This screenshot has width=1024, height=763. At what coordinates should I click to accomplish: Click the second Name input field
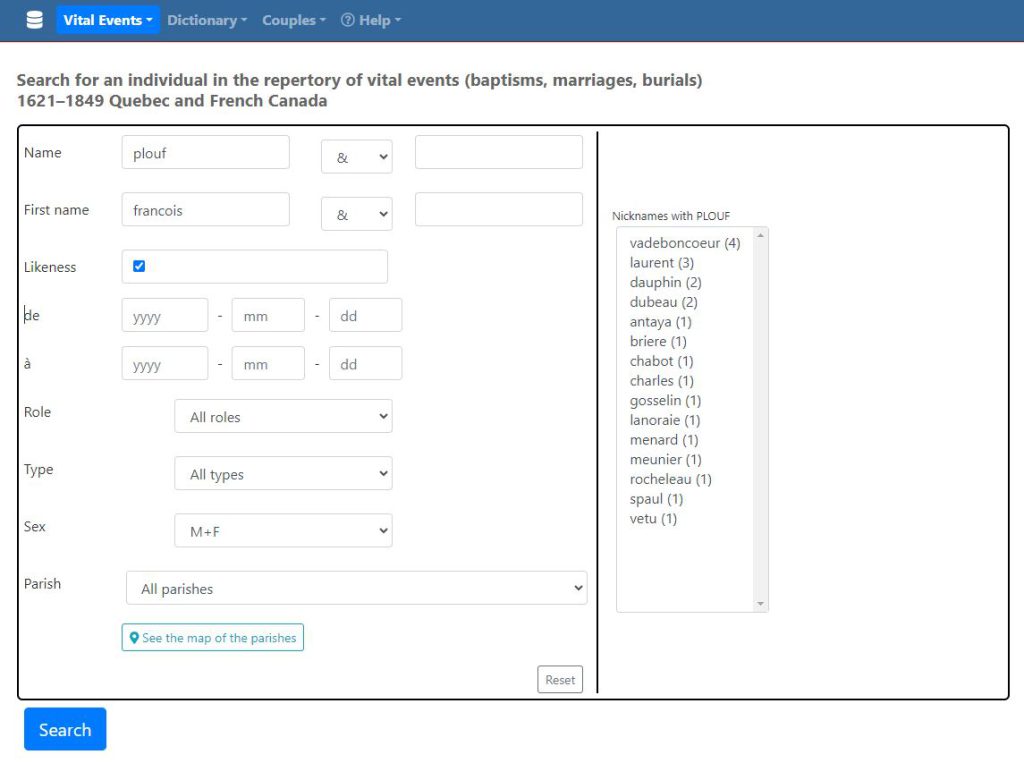click(499, 152)
